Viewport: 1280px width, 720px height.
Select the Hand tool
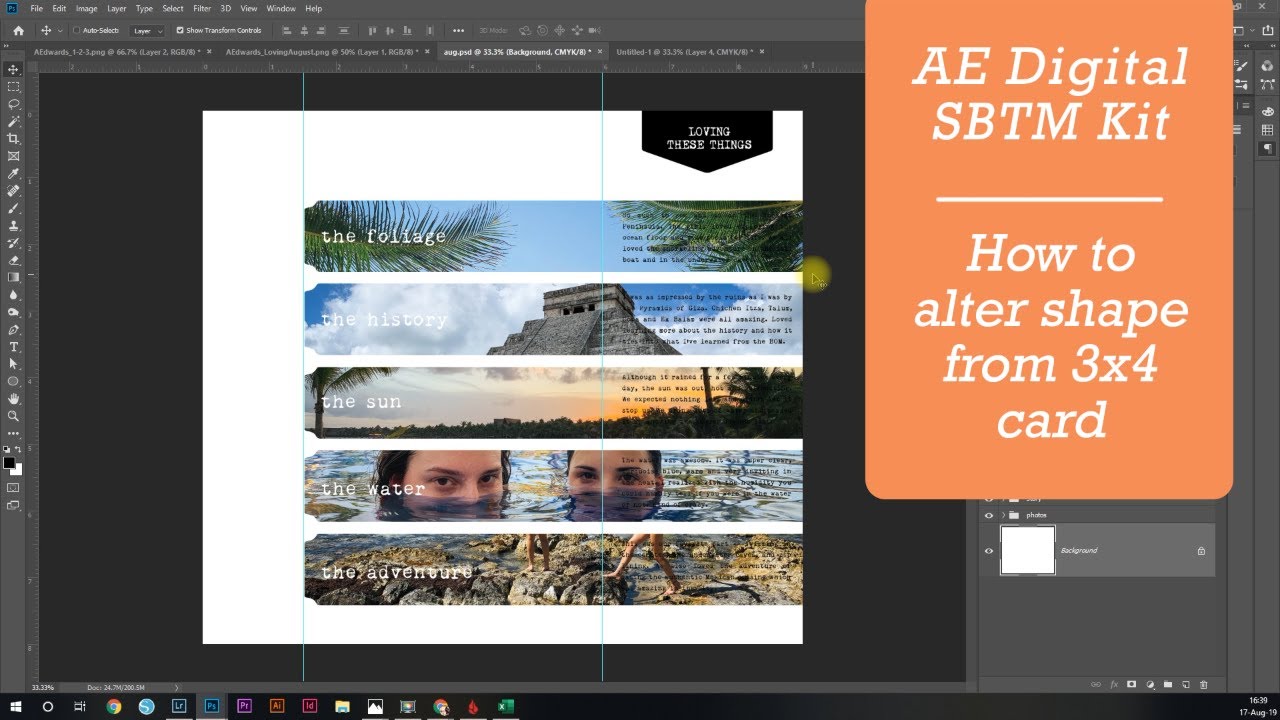coord(13,399)
